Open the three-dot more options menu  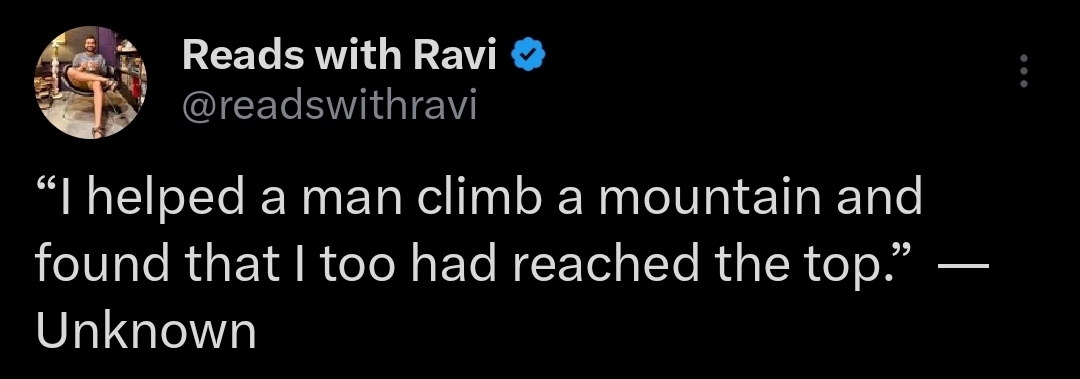tap(1024, 71)
